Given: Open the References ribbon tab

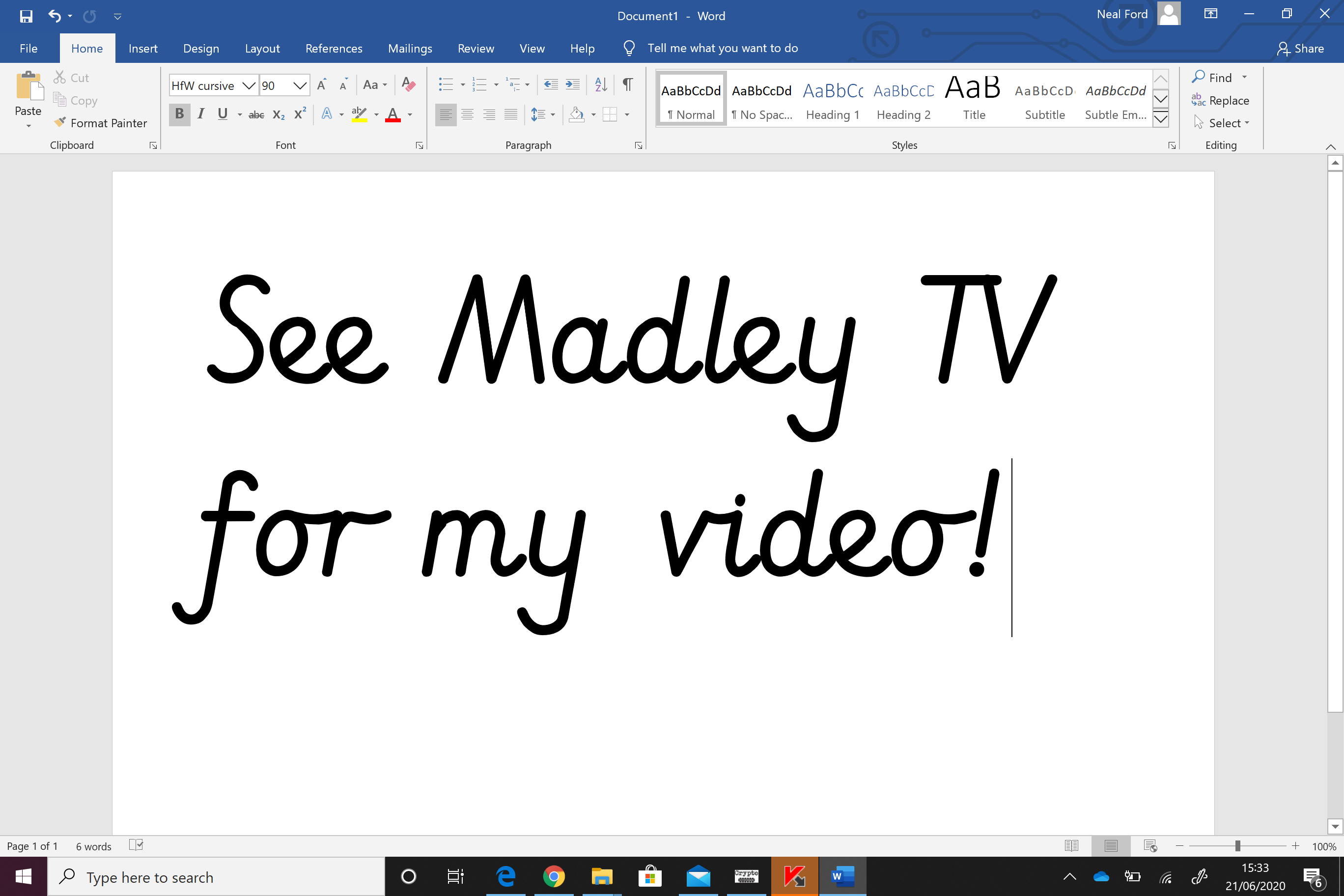Looking at the screenshot, I should coord(334,49).
